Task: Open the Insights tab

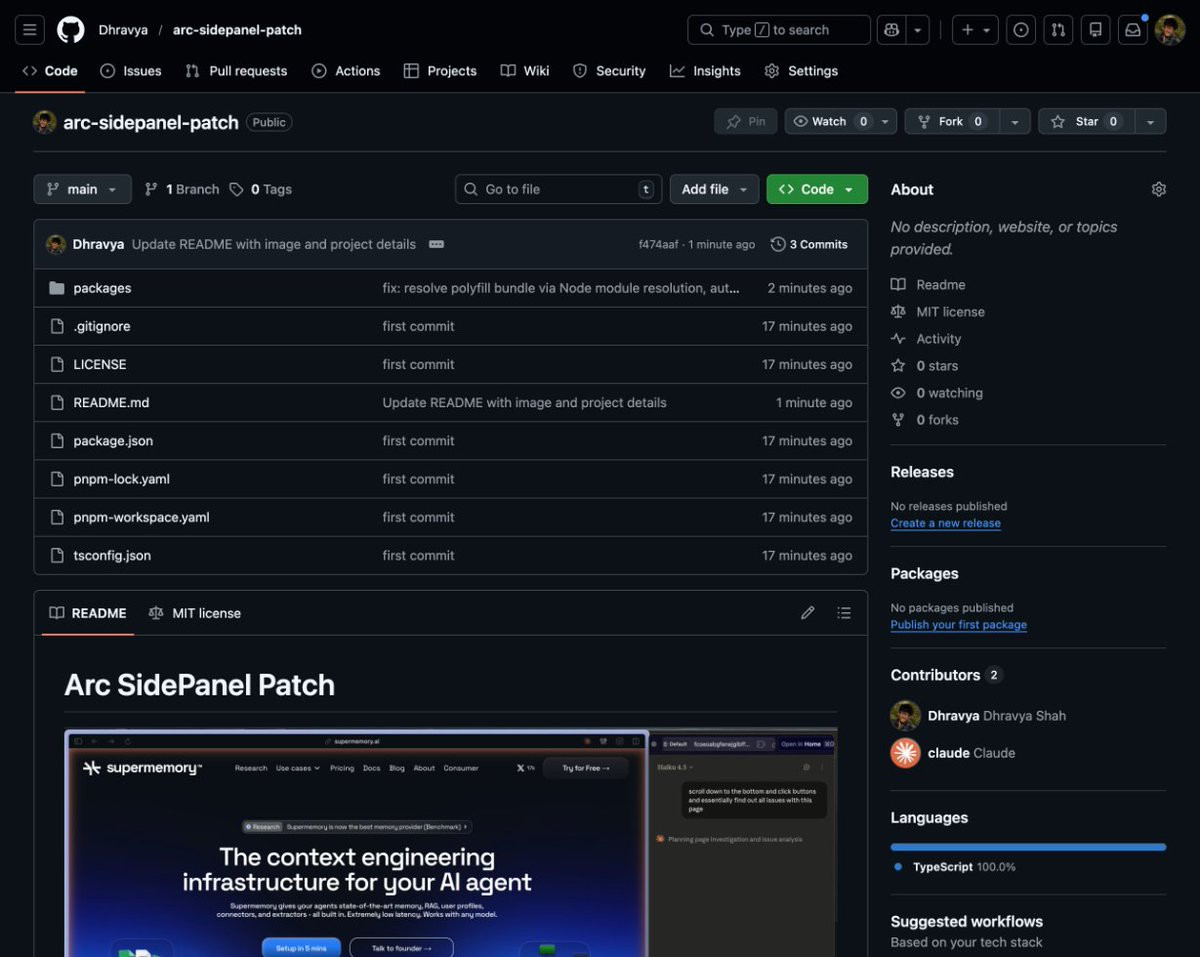Action: (x=705, y=71)
